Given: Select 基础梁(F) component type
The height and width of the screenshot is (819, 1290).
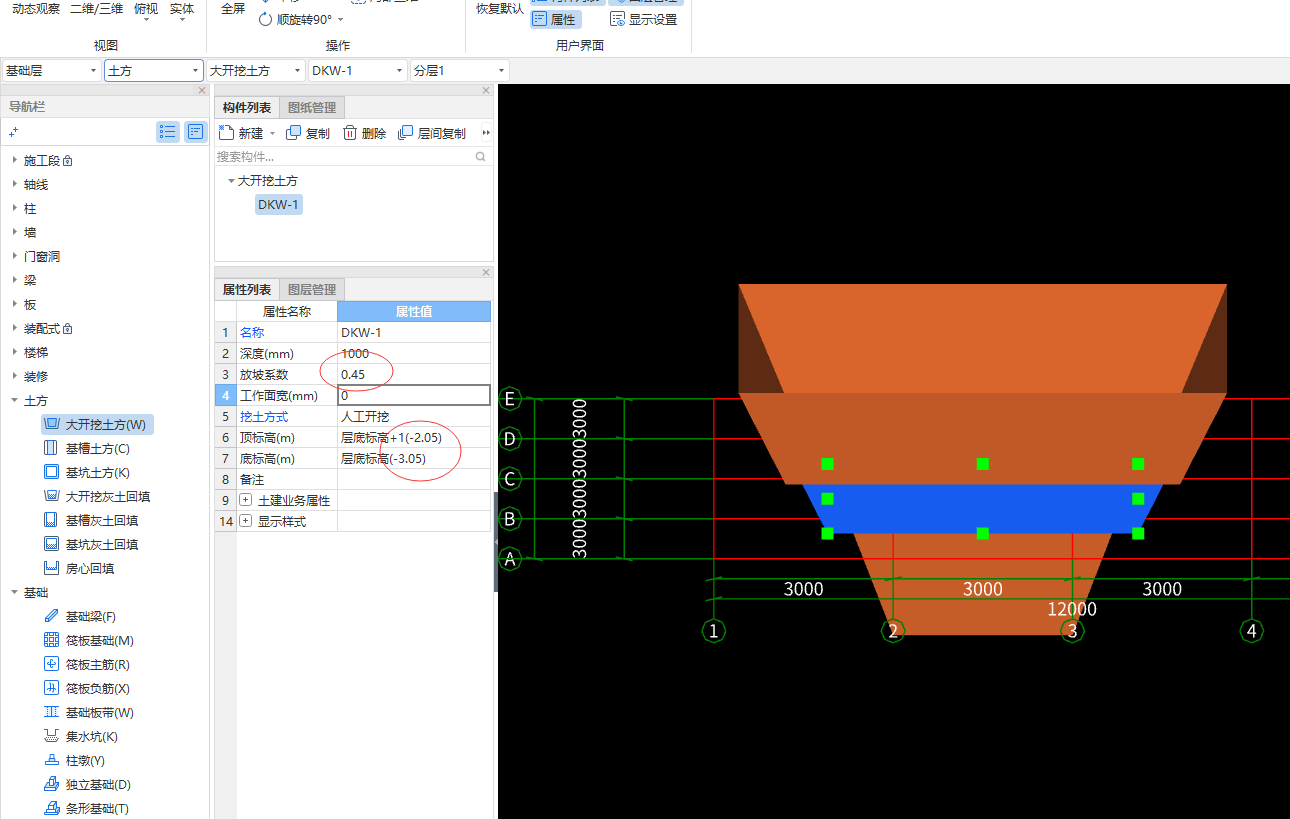Looking at the screenshot, I should (x=80, y=617).
